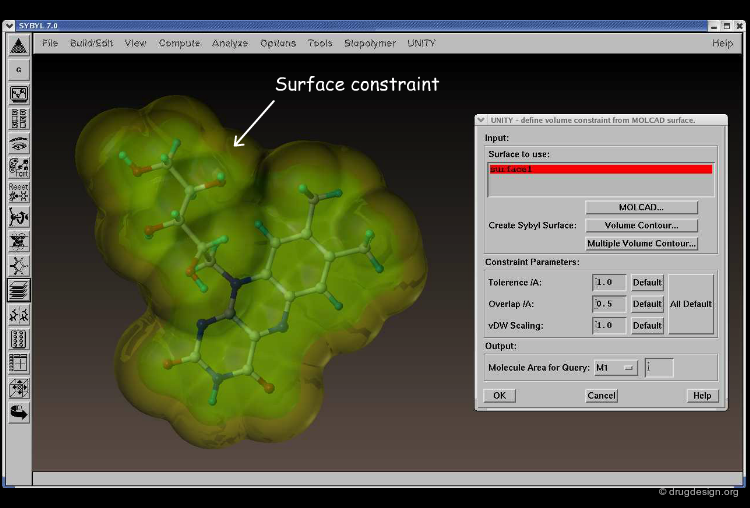Click the MOLCAD... button
Screen dimensions: 750x508
tap(641, 207)
